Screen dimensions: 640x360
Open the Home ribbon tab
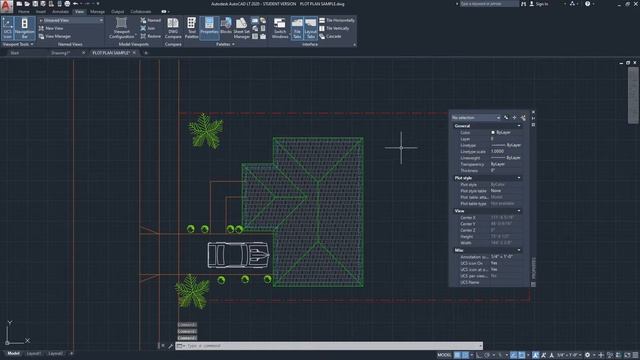(x=24, y=12)
